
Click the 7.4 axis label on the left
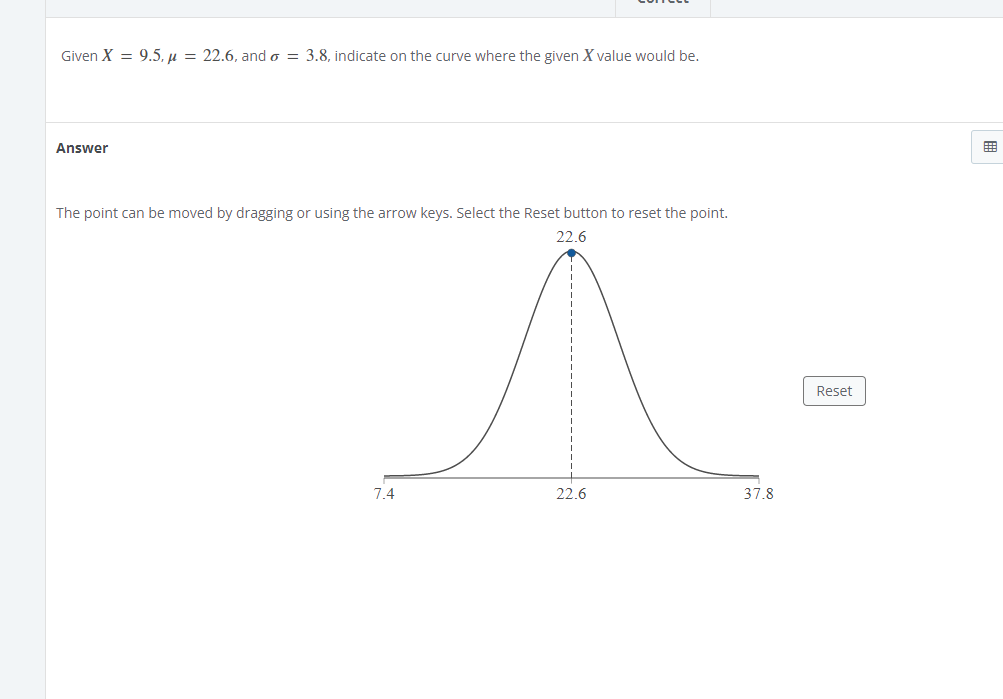pos(385,493)
